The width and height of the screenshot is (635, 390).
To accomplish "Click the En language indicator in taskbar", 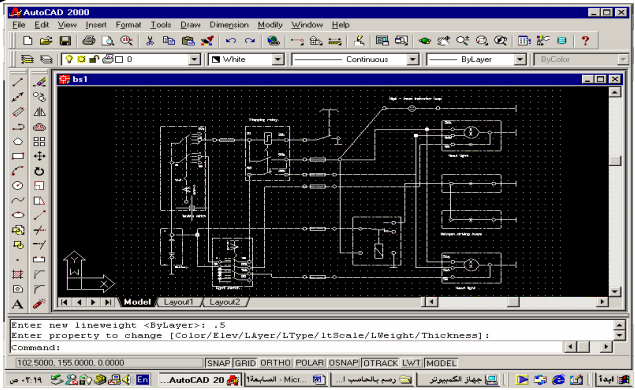I will [x=142, y=380].
